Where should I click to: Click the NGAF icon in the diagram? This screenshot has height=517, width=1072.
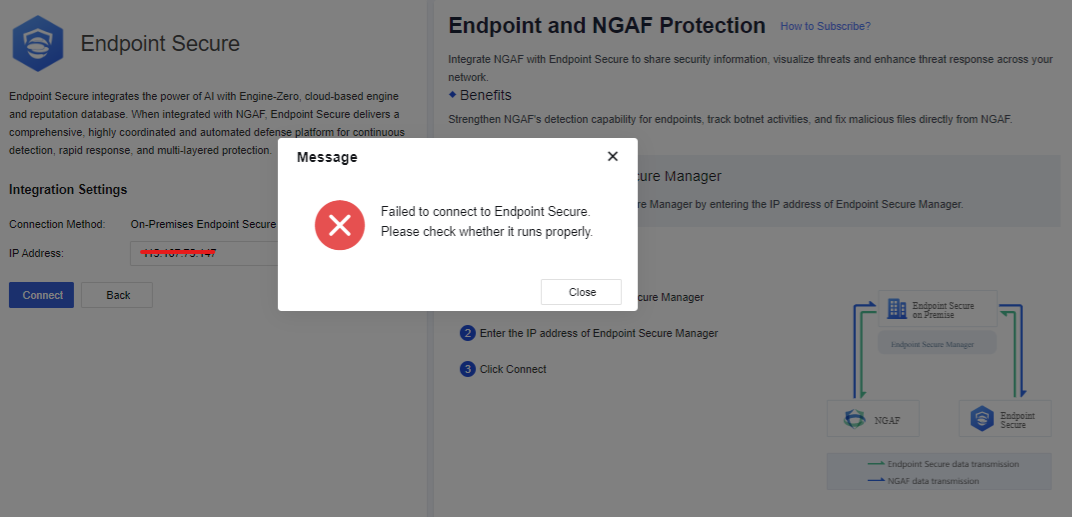[853, 420]
